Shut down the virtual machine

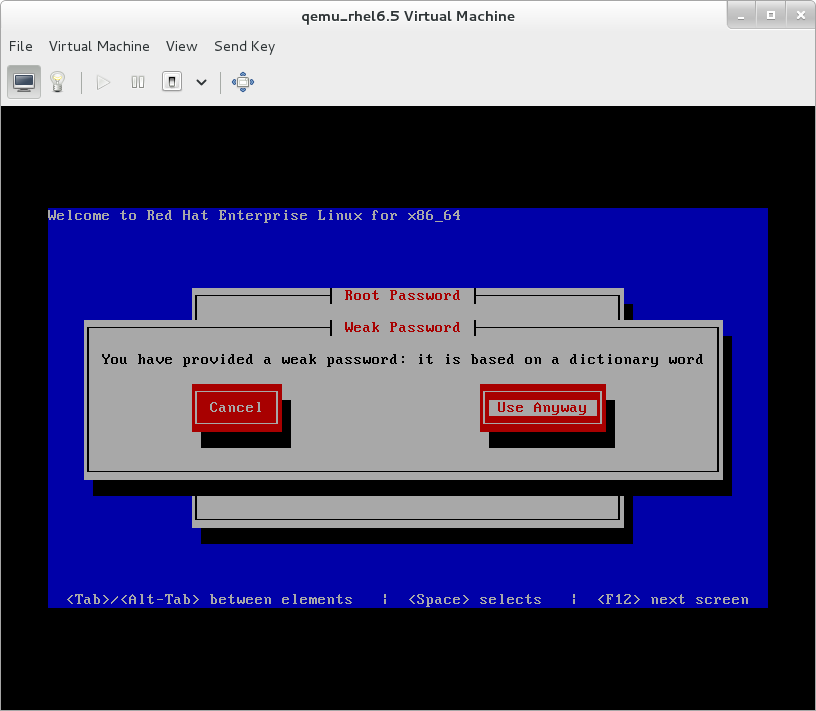click(172, 82)
